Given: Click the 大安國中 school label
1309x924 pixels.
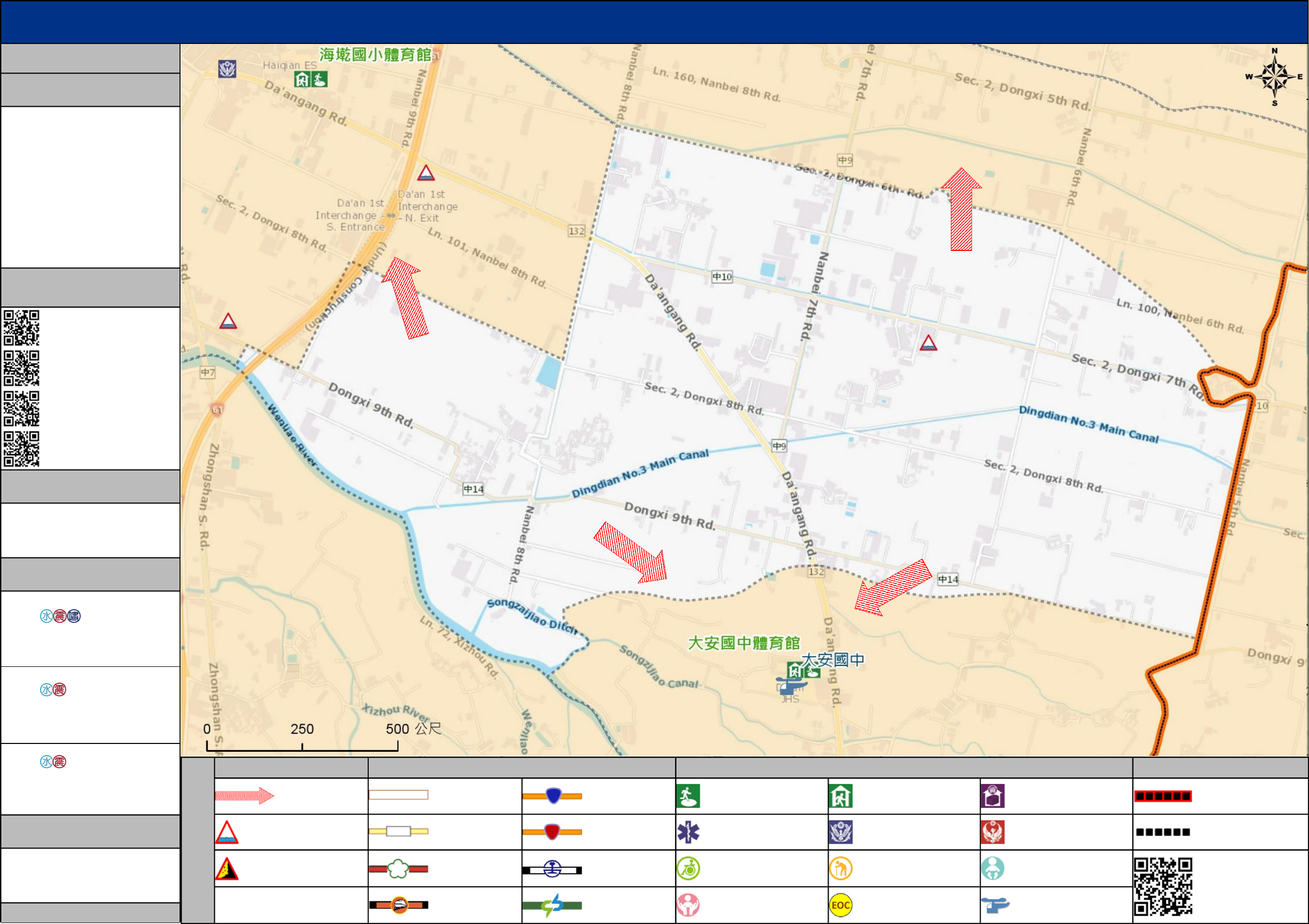Looking at the screenshot, I should 833,660.
